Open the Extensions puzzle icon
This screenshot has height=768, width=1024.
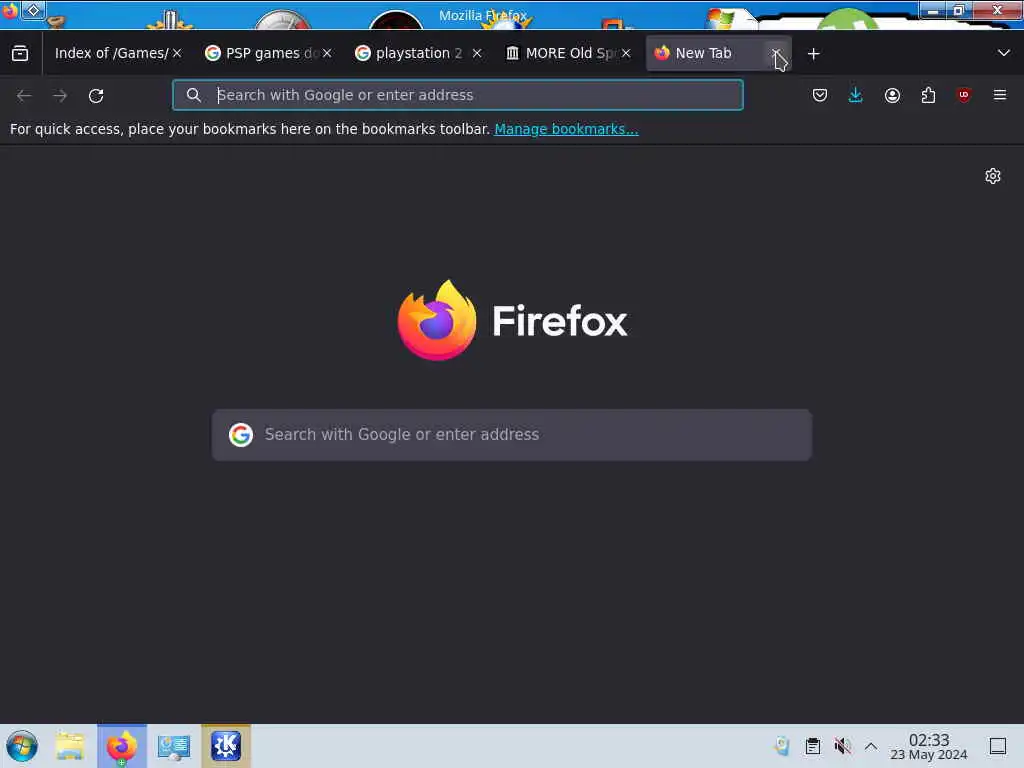pos(928,95)
